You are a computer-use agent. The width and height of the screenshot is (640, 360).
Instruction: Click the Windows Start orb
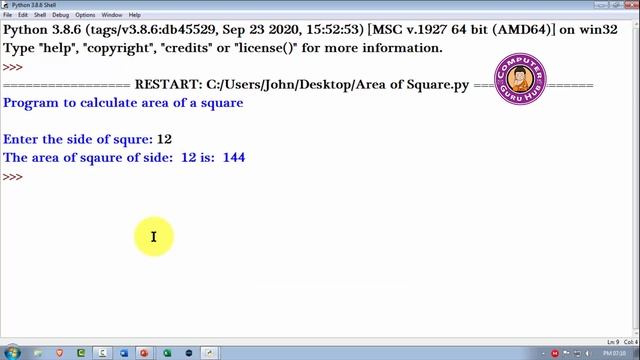pyautogui.click(x=12, y=353)
